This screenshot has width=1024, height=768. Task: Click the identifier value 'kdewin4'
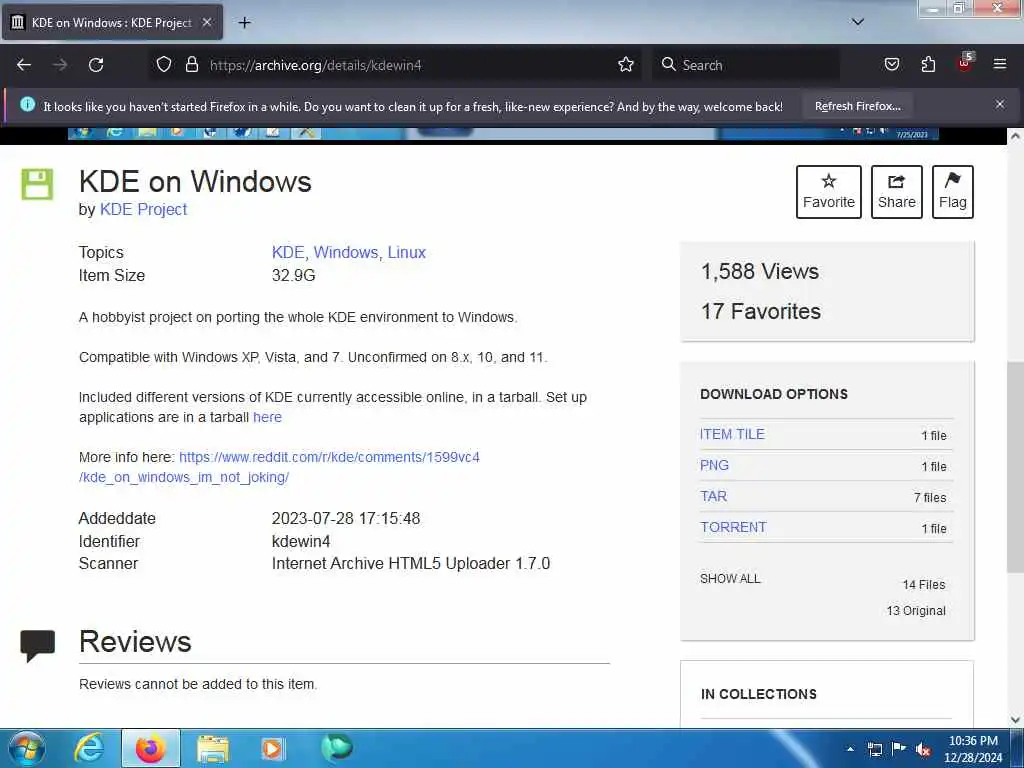tap(300, 541)
